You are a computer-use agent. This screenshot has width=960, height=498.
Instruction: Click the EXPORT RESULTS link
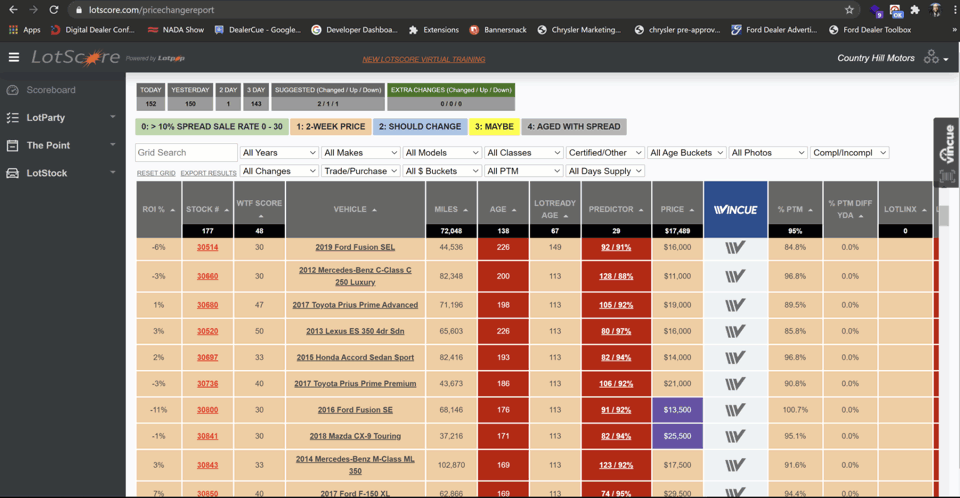[208, 173]
